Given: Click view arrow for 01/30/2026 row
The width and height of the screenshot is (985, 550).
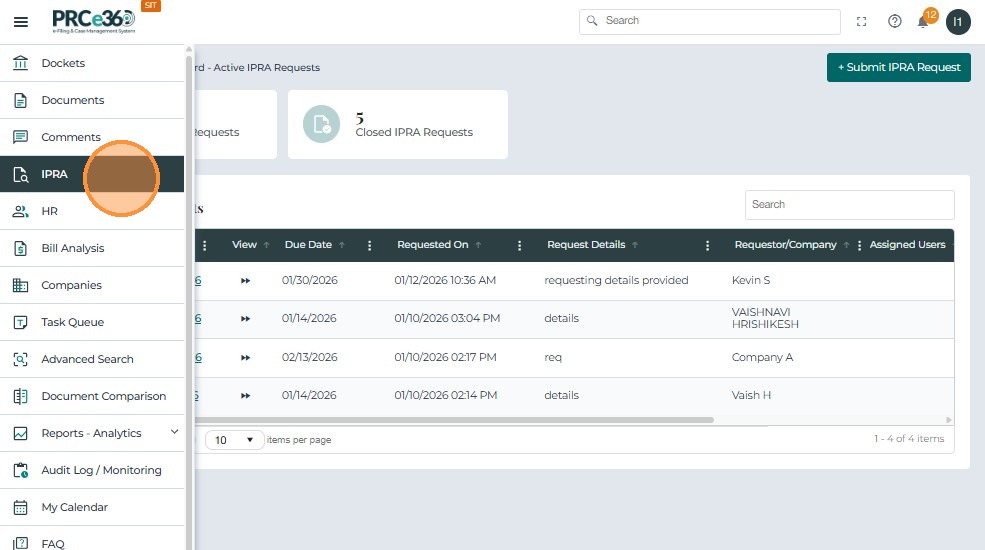Looking at the screenshot, I should pos(245,280).
